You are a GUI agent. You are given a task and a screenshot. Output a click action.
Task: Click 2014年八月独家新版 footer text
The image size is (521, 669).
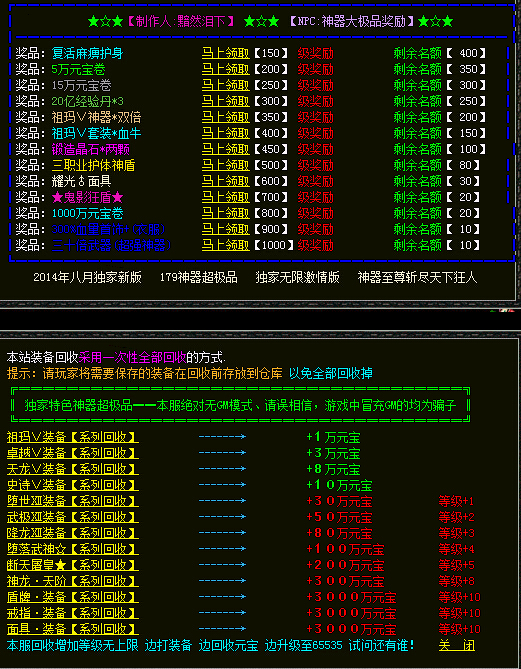pos(87,278)
